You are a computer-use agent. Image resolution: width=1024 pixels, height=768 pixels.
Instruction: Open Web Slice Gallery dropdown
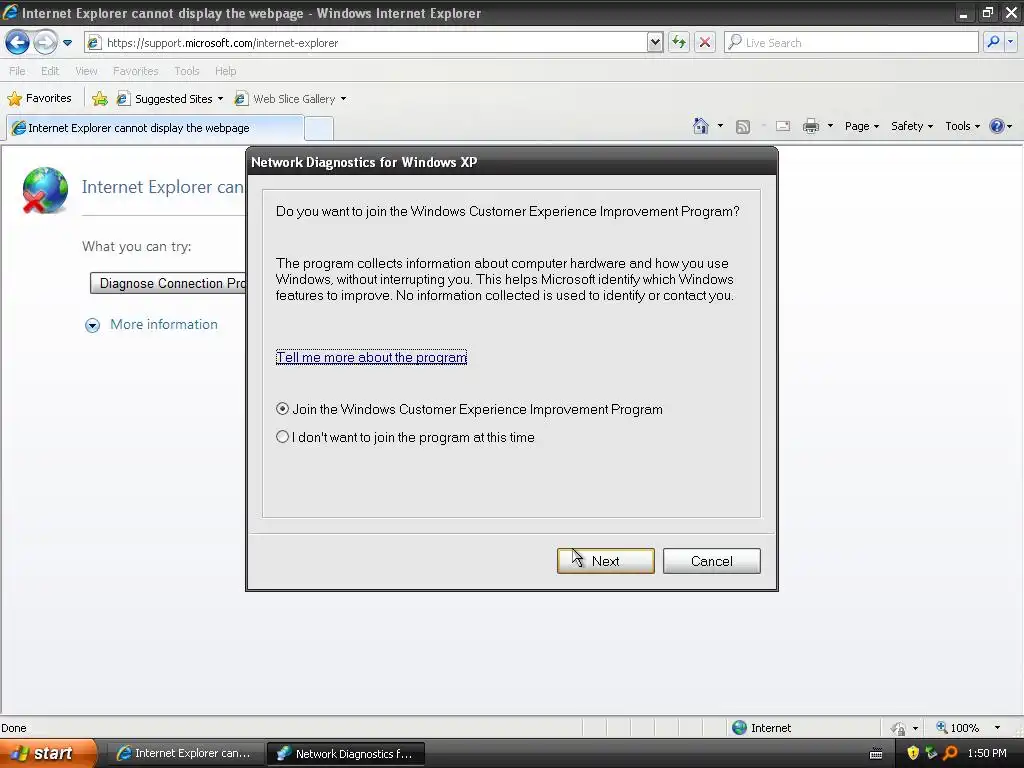291,99
